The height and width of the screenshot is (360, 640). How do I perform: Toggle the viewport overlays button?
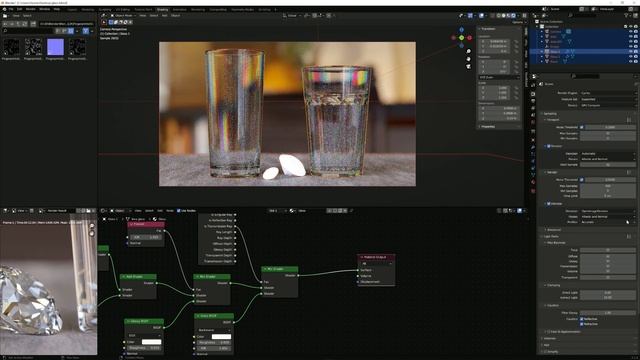coord(482,16)
